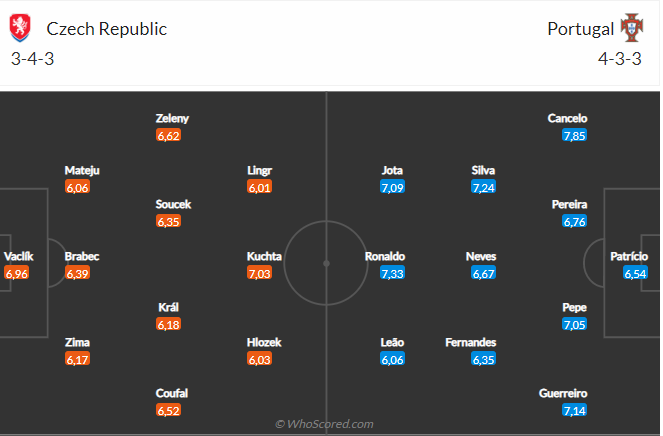Select player Hlozek
This screenshot has width=663, height=436.
pyautogui.click(x=264, y=343)
